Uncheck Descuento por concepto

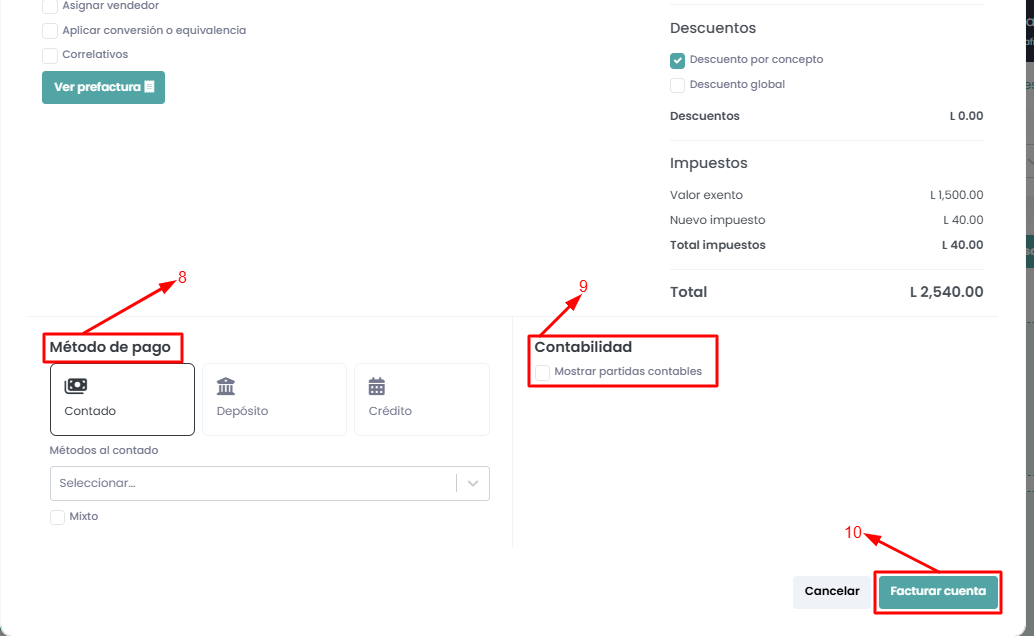coord(678,60)
